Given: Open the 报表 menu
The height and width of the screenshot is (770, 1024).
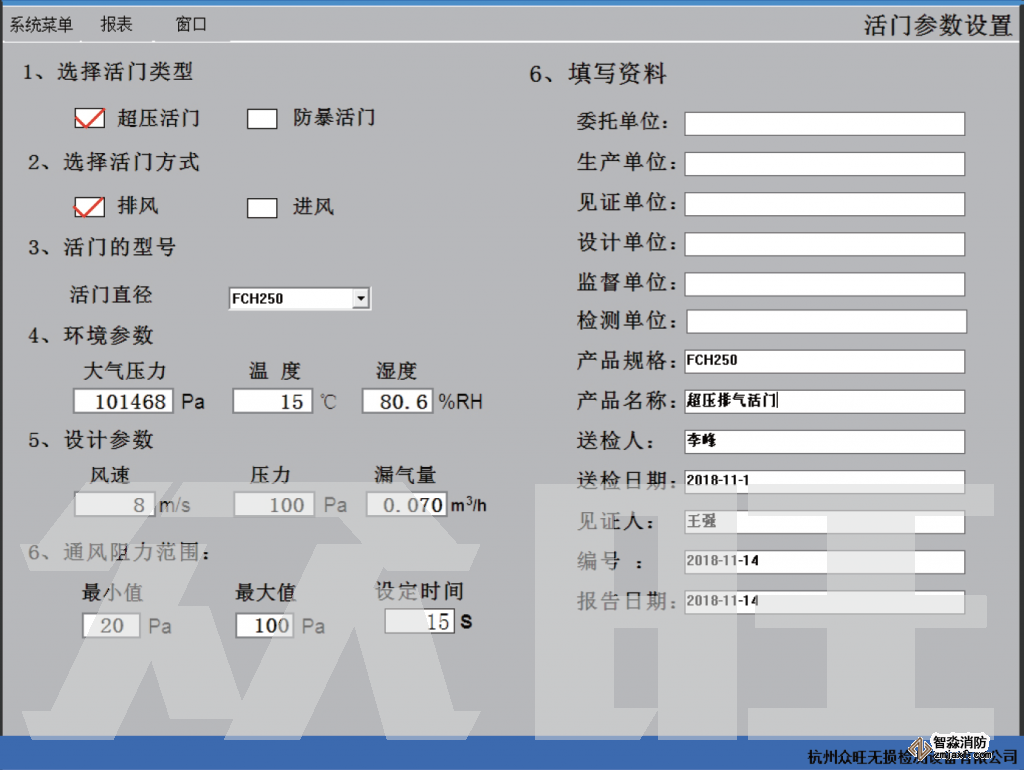Looking at the screenshot, I should [x=116, y=25].
